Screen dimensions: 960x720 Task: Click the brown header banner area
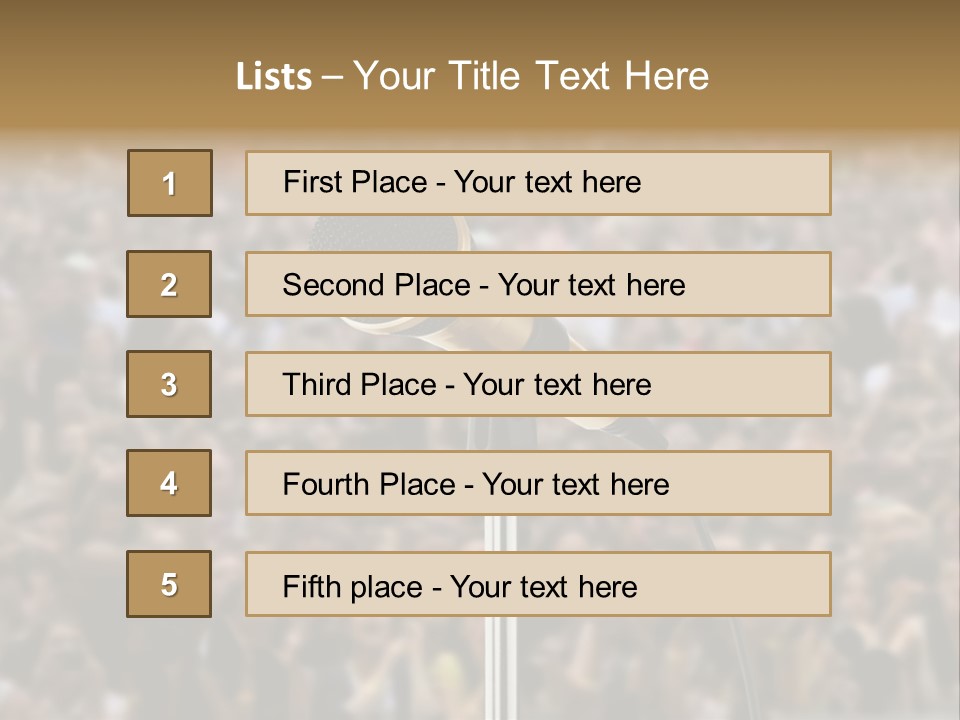(x=480, y=64)
